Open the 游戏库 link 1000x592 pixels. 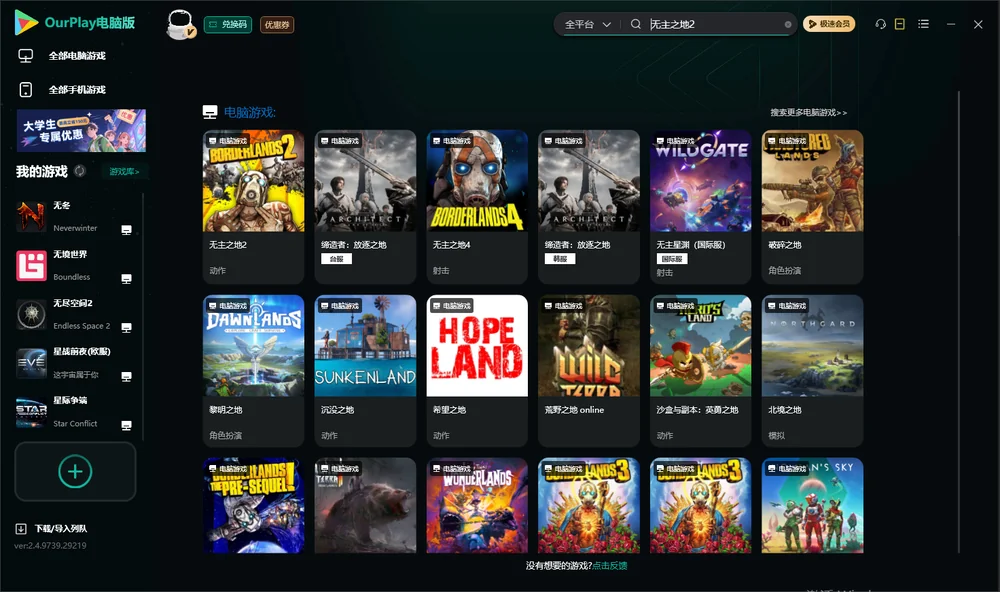[x=124, y=171]
